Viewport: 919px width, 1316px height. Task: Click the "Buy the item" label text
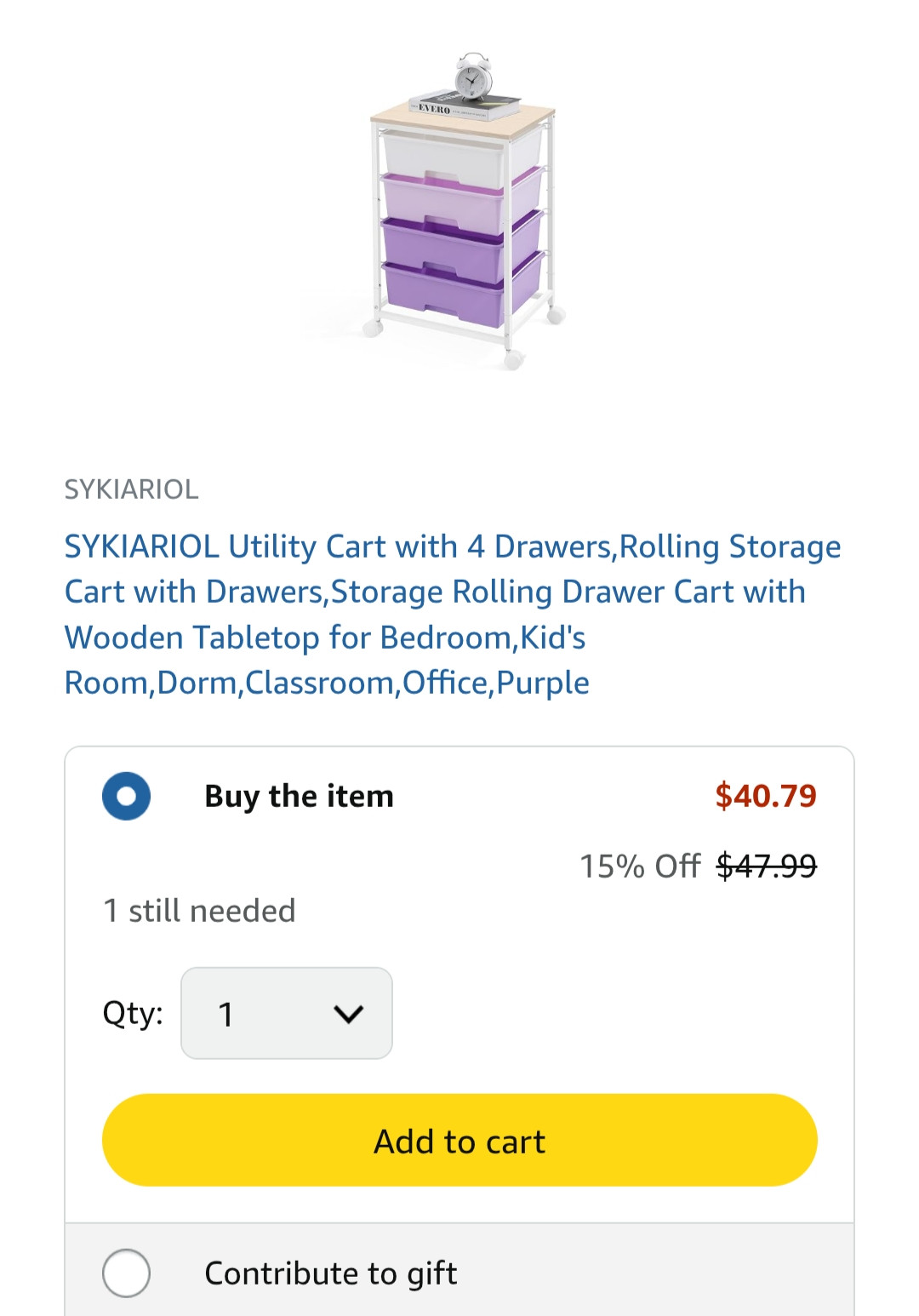[x=300, y=796]
